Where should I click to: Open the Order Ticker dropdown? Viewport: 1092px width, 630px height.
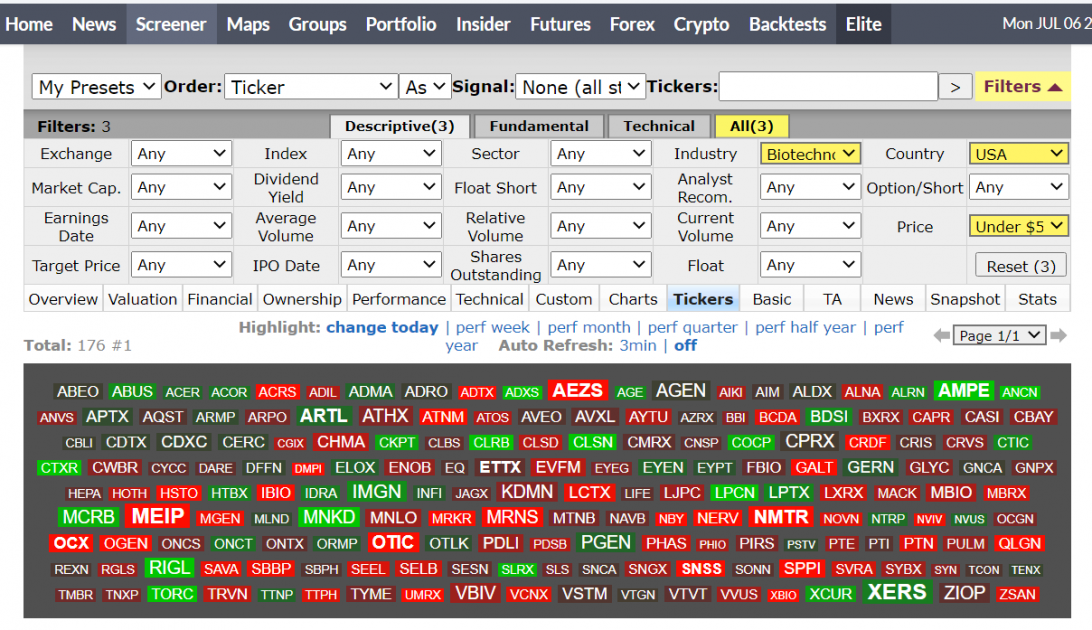point(311,87)
